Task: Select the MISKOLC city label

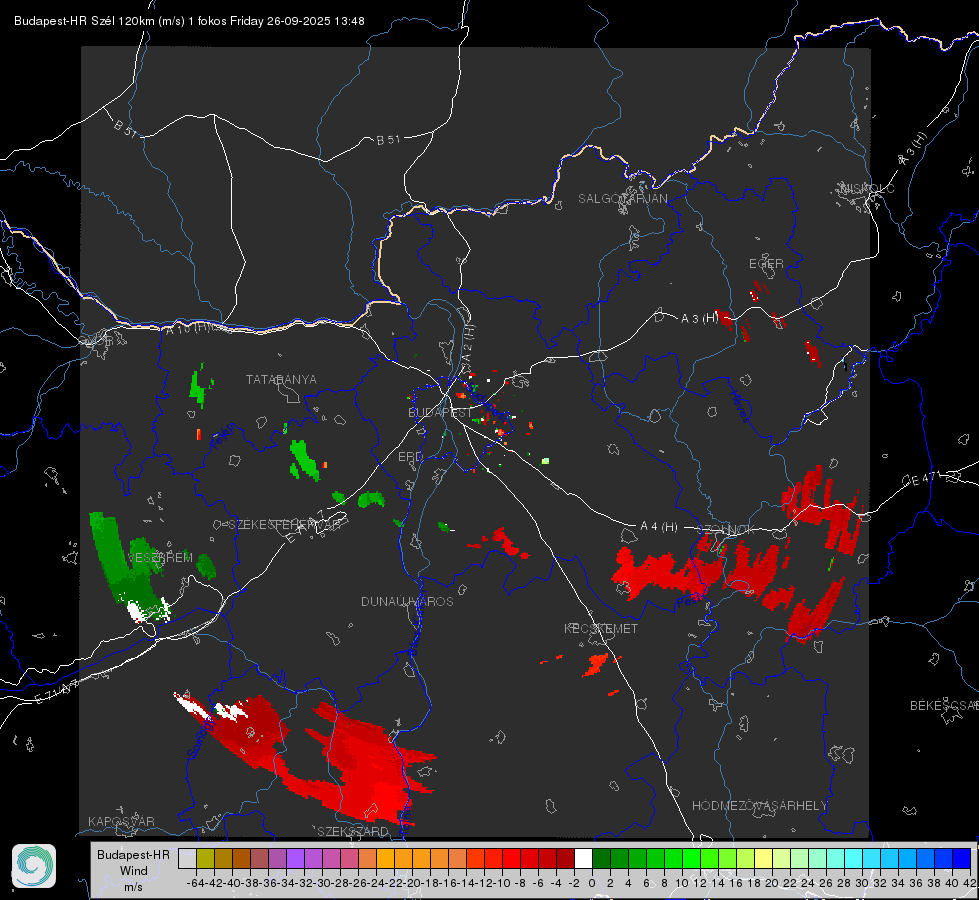Action: 867,188
